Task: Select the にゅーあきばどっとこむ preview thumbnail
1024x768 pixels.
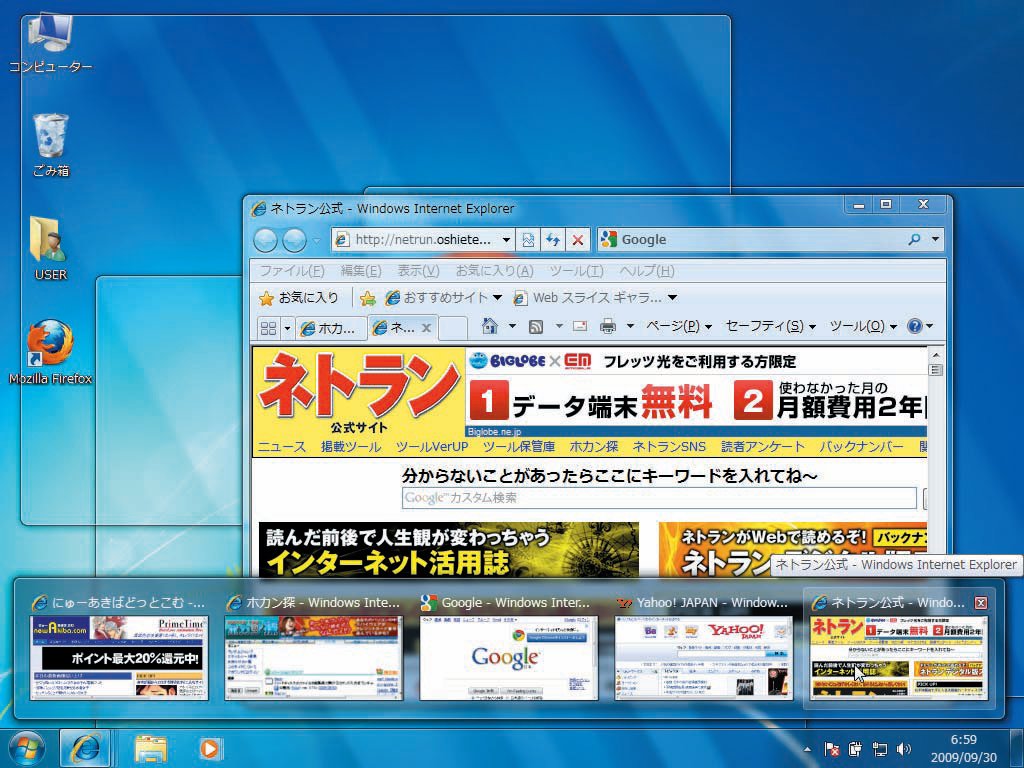Action: pos(119,658)
